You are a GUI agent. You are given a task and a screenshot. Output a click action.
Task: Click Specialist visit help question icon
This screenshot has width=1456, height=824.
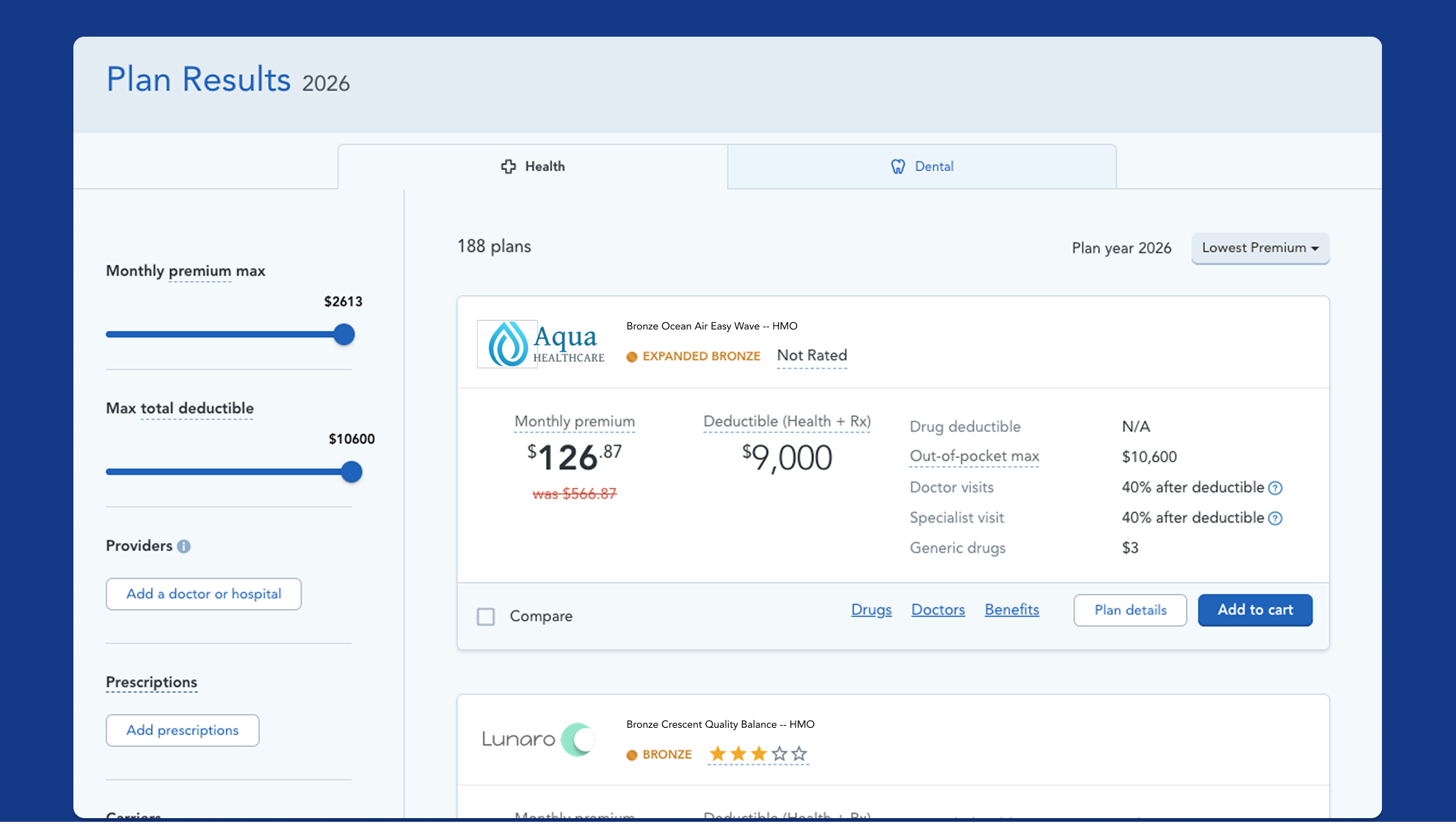pos(1275,518)
